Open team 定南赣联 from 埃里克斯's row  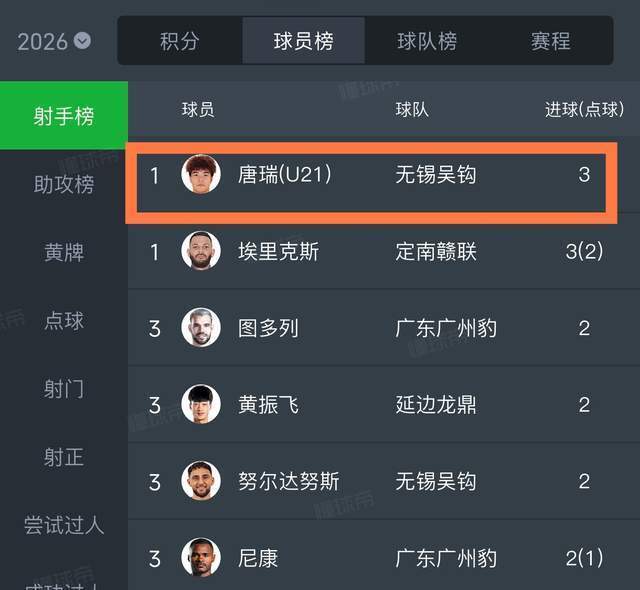[x=436, y=251]
